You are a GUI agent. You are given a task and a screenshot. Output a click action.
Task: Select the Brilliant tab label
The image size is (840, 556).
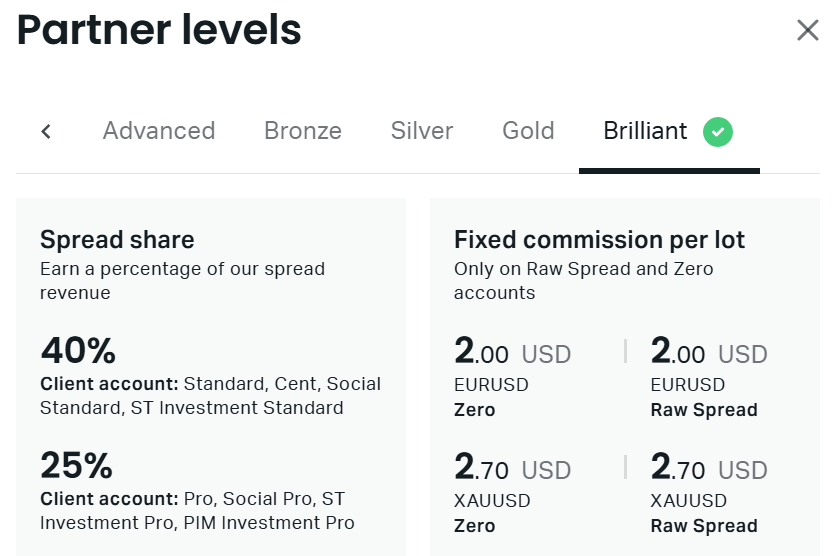click(x=645, y=131)
